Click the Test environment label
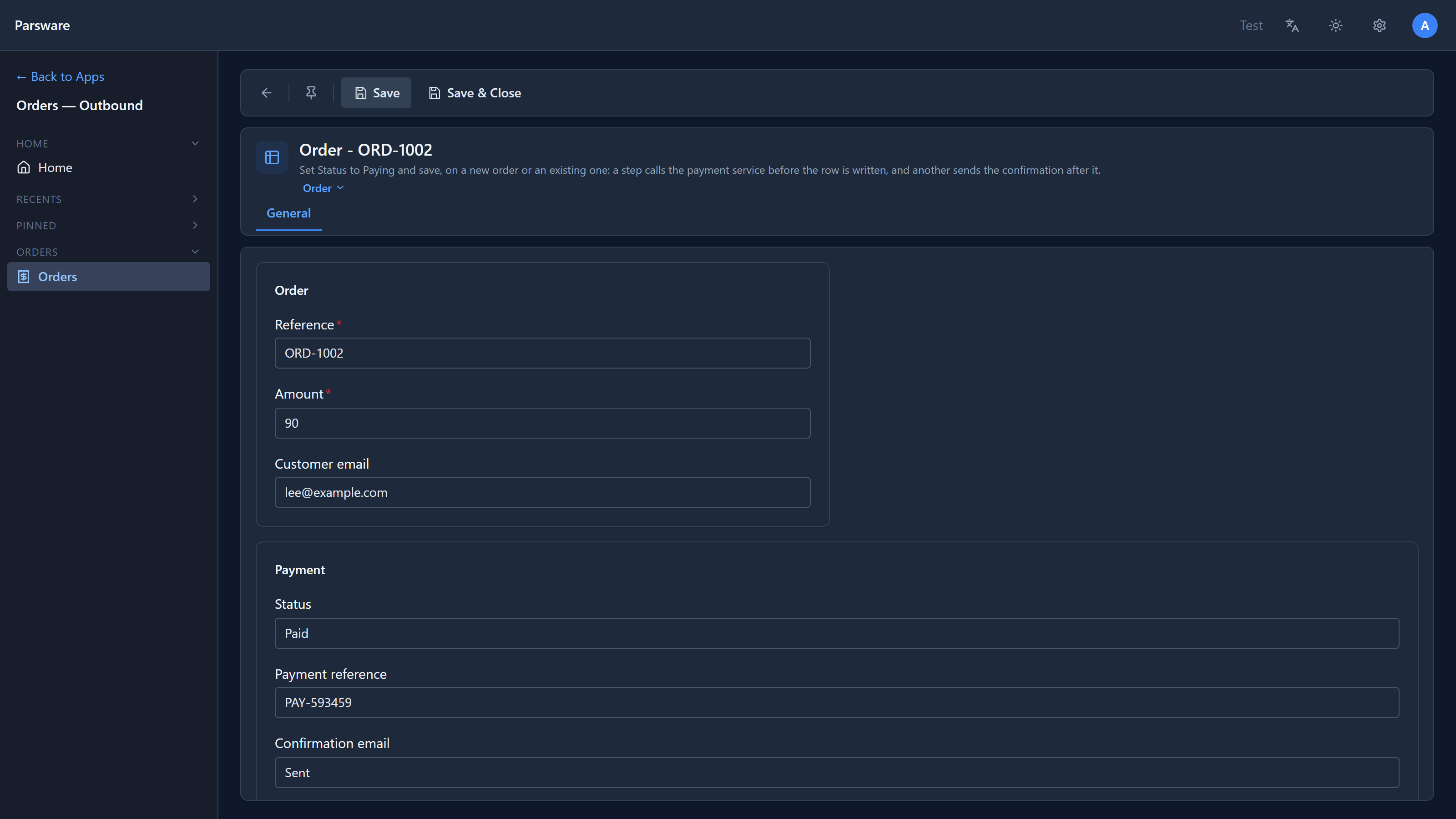Image resolution: width=1456 pixels, height=819 pixels. pyautogui.click(x=1251, y=25)
